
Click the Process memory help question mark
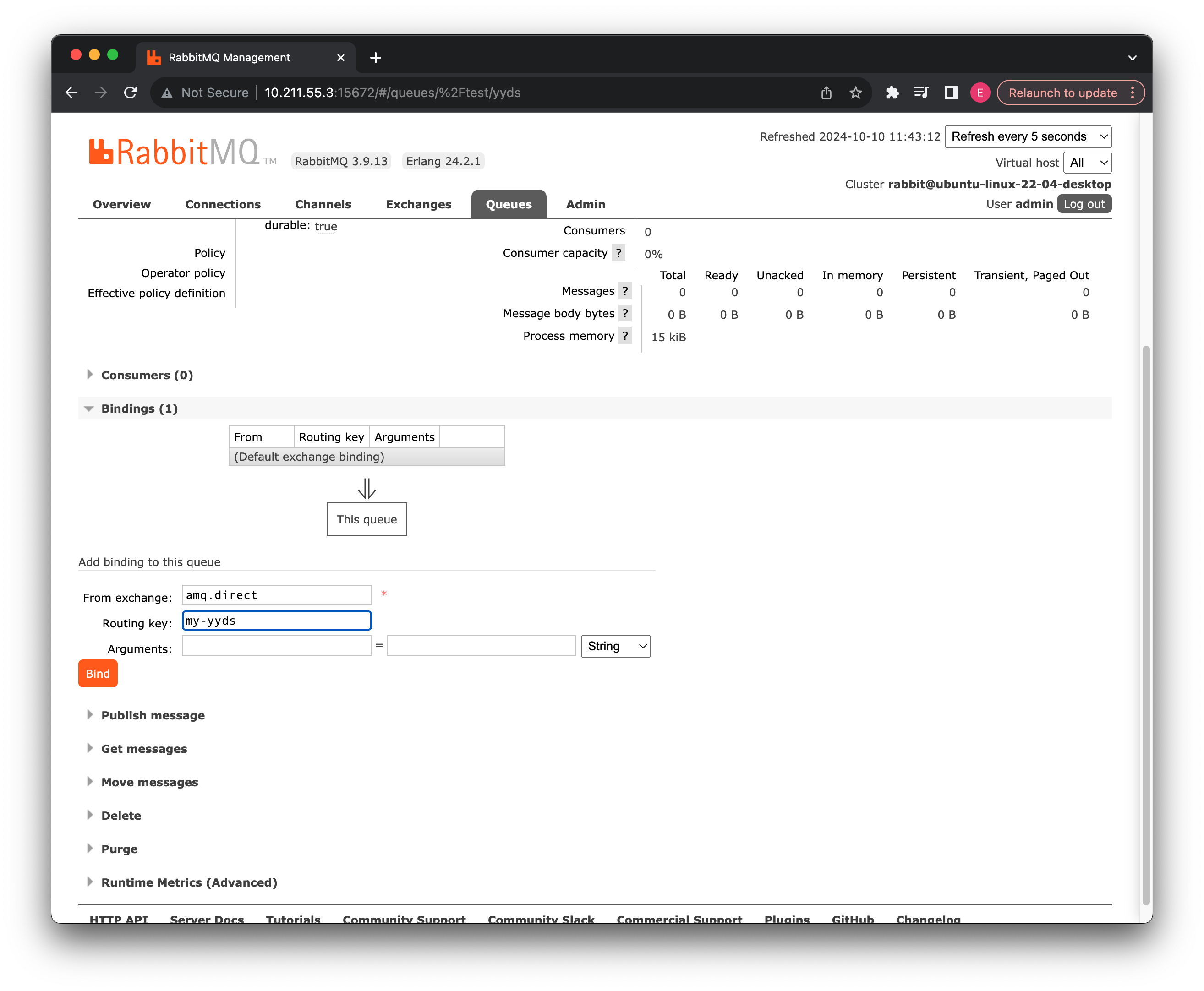625,336
